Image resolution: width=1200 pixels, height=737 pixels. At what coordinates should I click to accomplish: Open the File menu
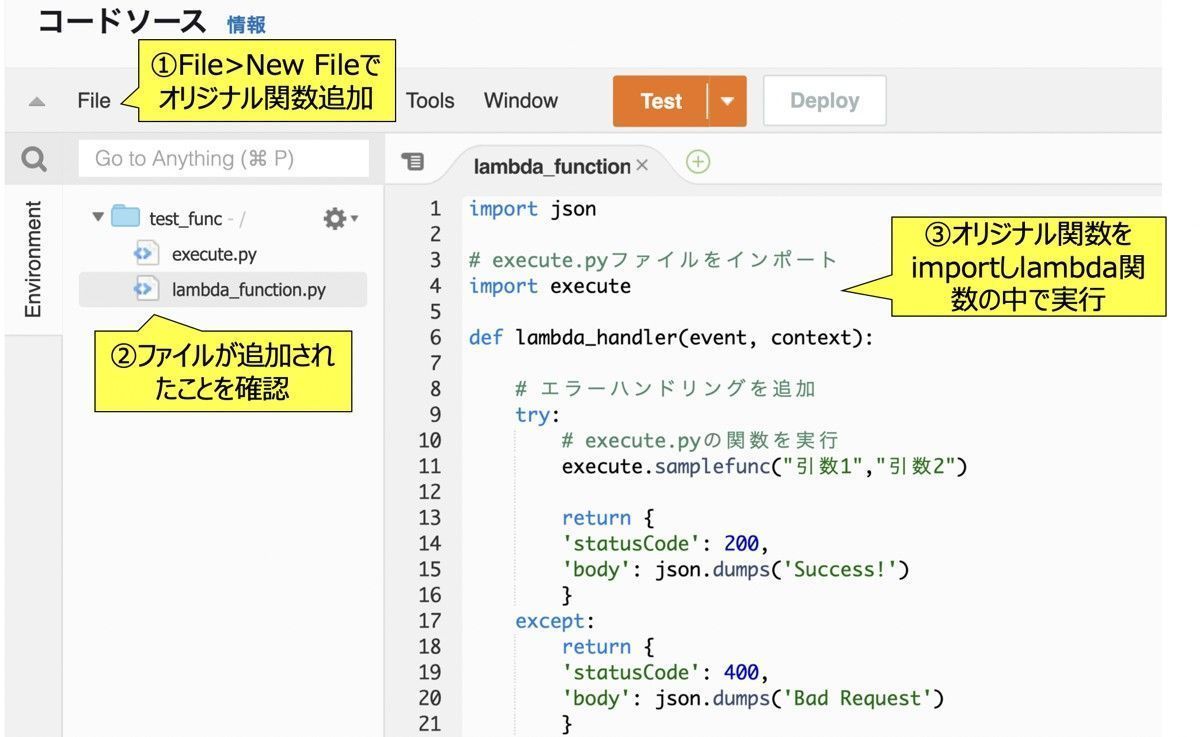[x=93, y=100]
